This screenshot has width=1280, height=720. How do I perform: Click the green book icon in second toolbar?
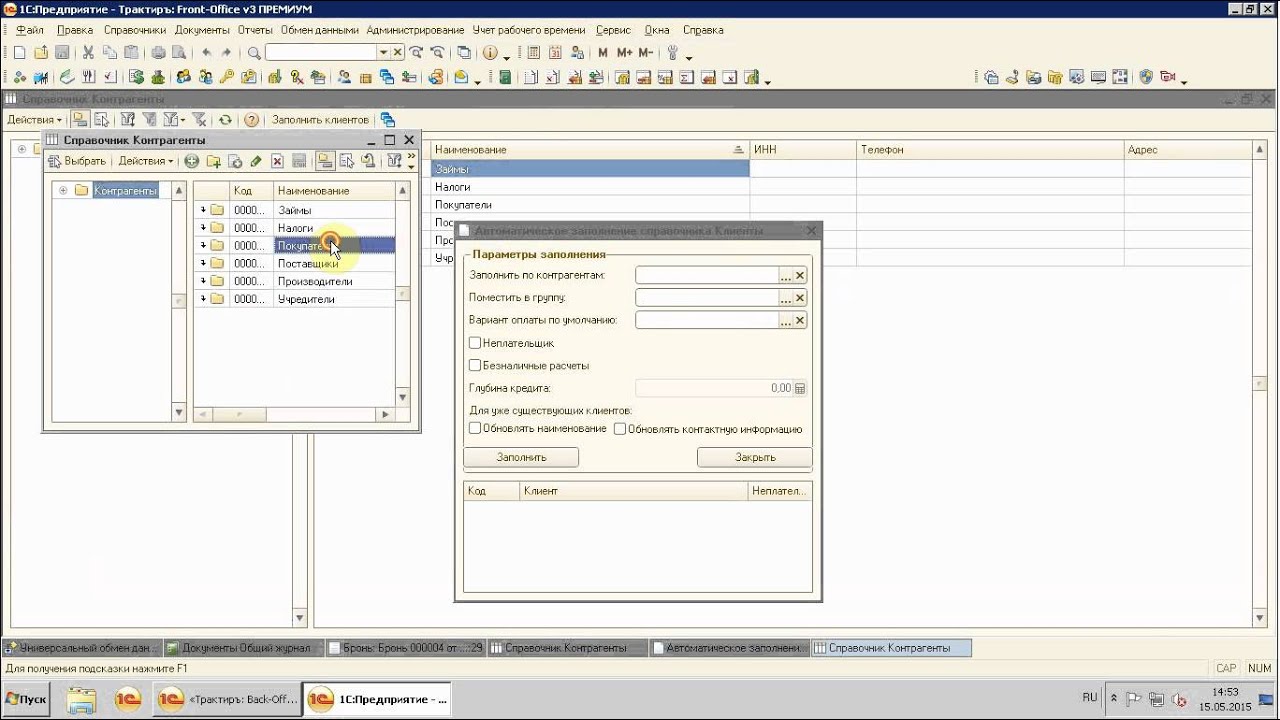coord(505,77)
